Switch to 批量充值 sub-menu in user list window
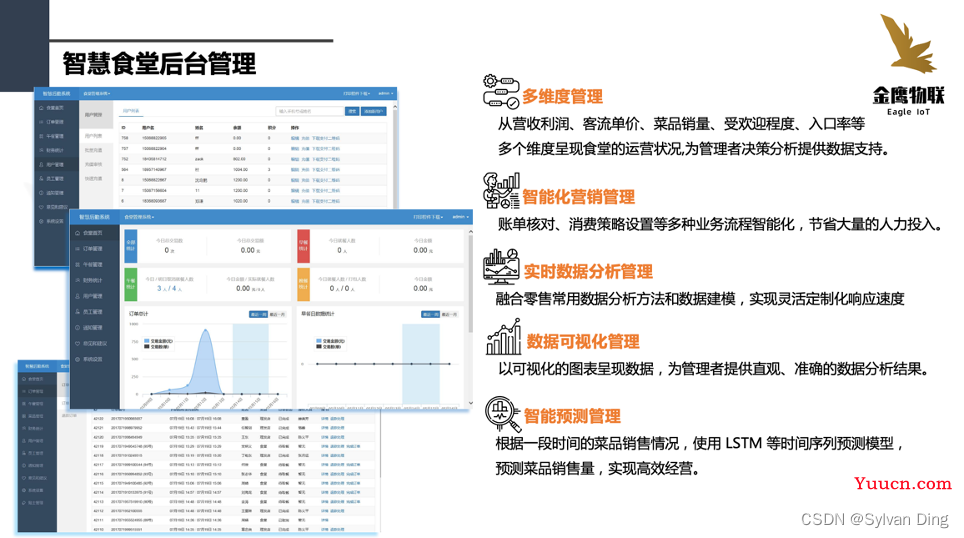The image size is (964, 538). (93, 150)
